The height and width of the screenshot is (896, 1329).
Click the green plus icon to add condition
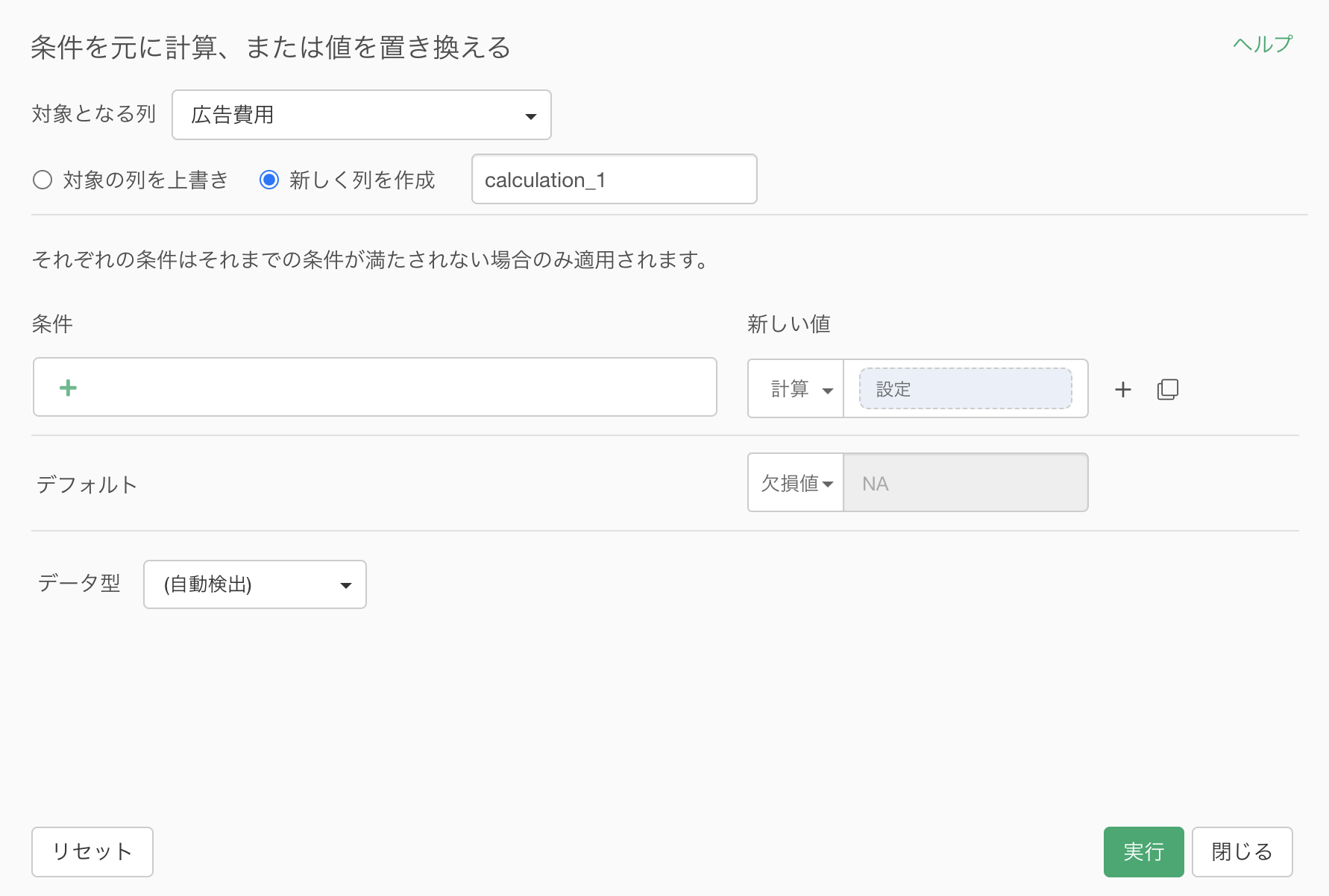coord(68,388)
